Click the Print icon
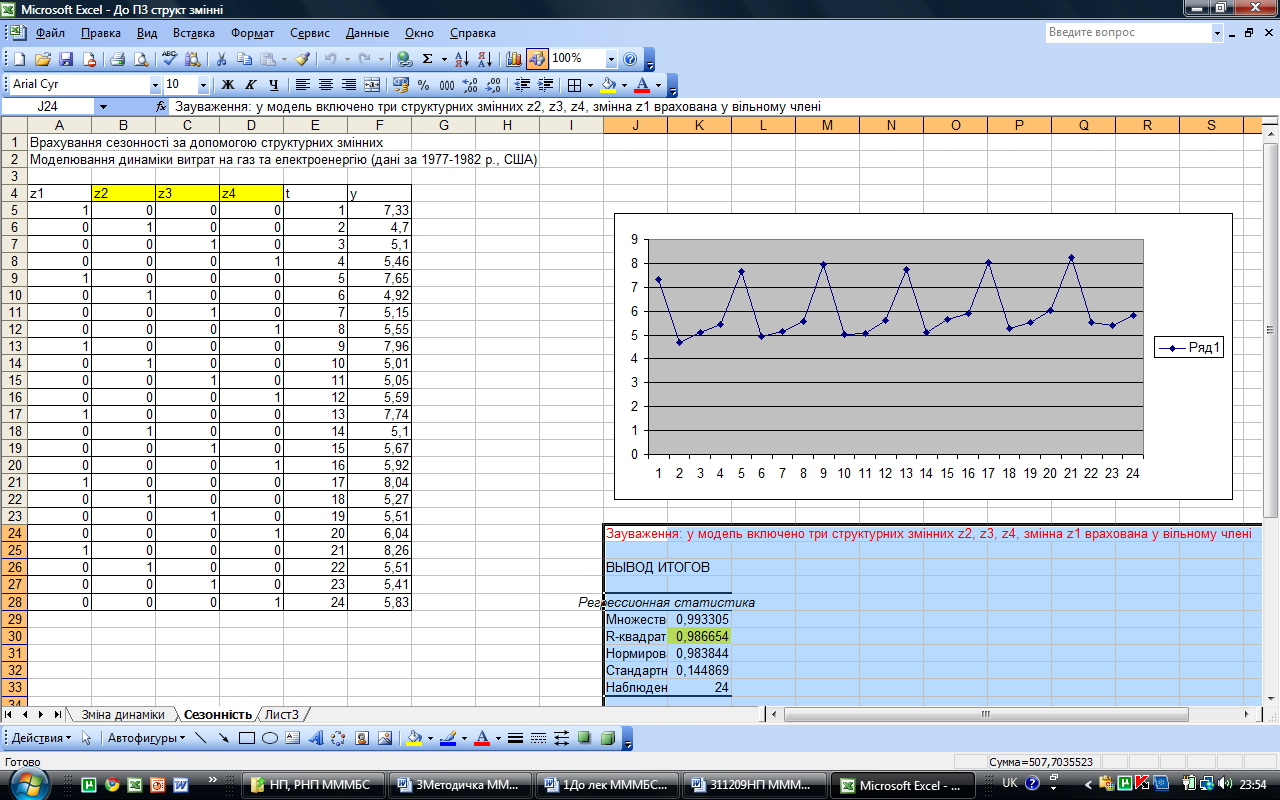The image size is (1280, 800). tap(117, 59)
